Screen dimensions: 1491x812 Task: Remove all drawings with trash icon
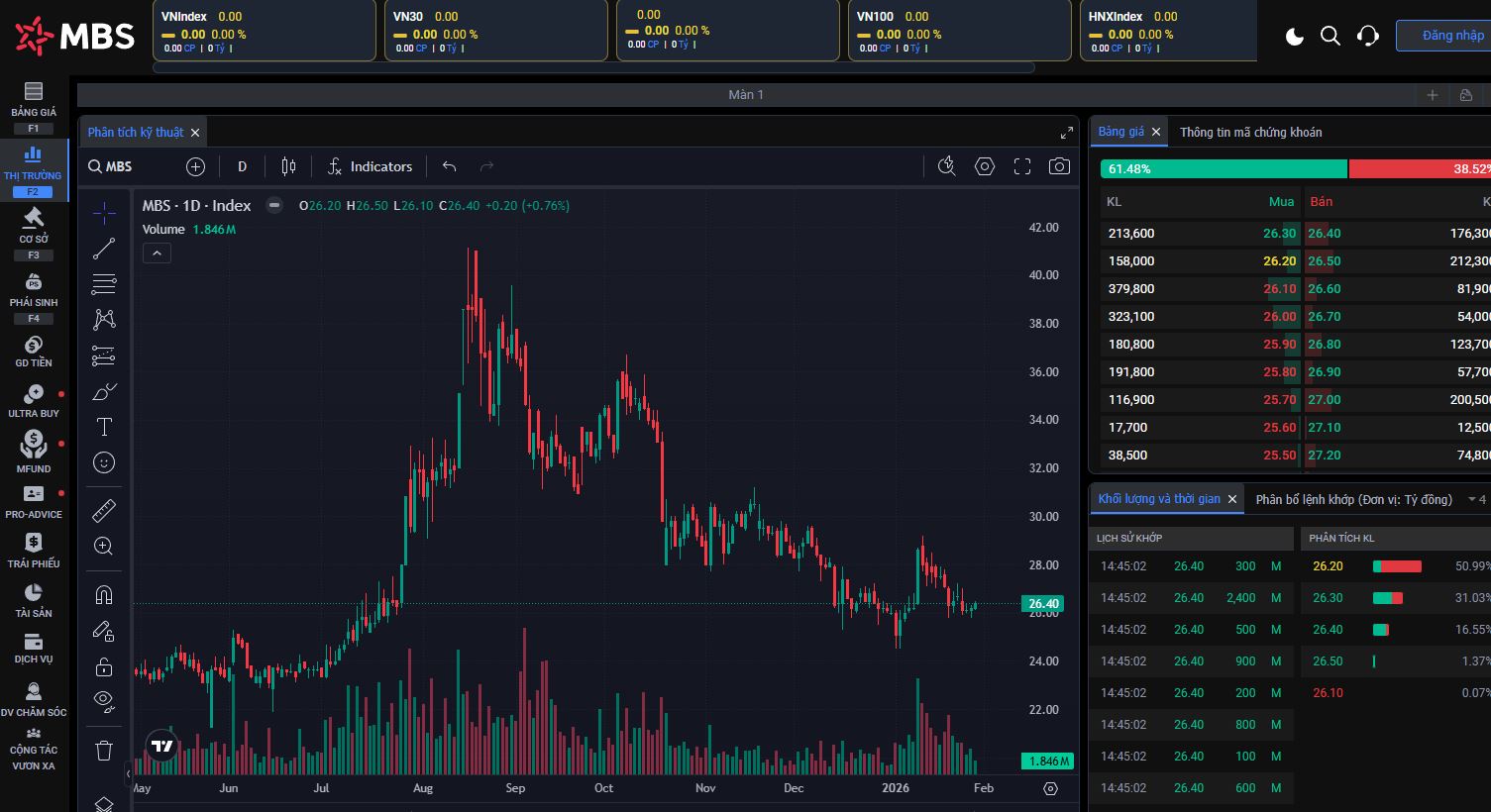(x=104, y=750)
